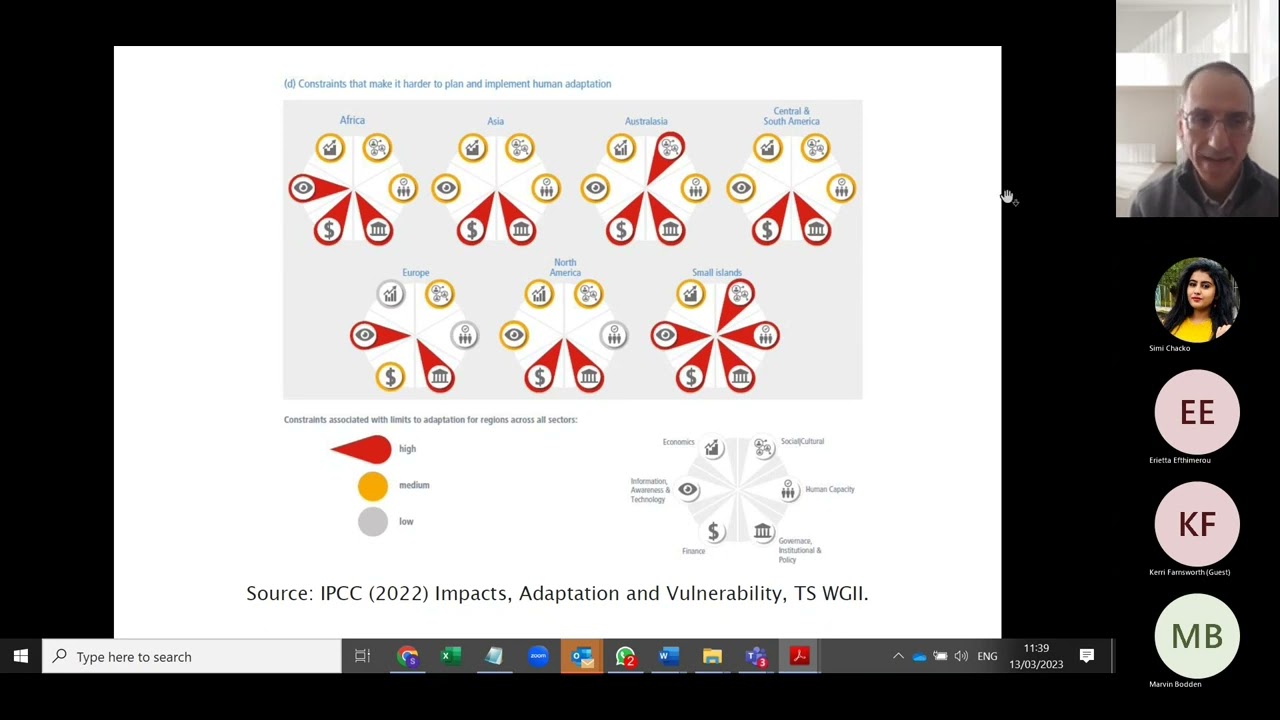Open File Explorer from the taskbar
The image size is (1280, 720).
712,656
